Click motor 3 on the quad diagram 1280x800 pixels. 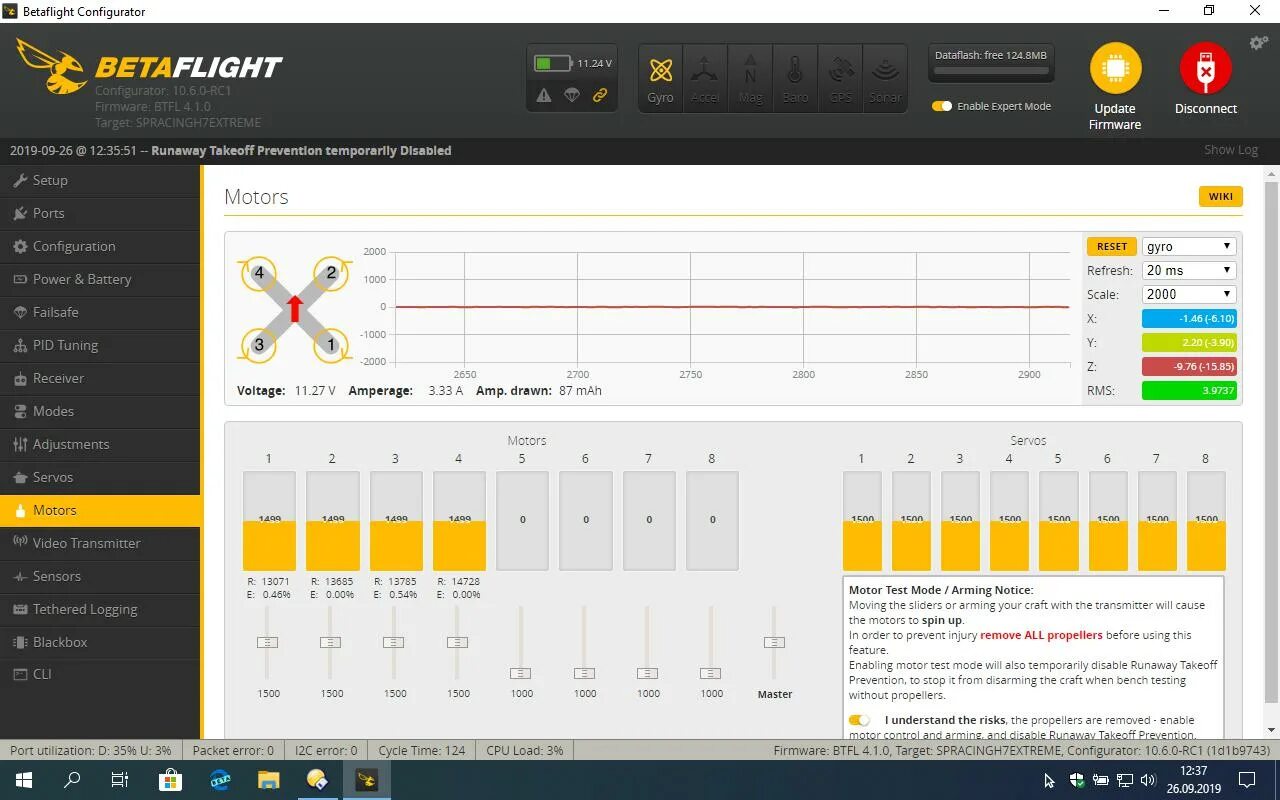pyautogui.click(x=259, y=345)
